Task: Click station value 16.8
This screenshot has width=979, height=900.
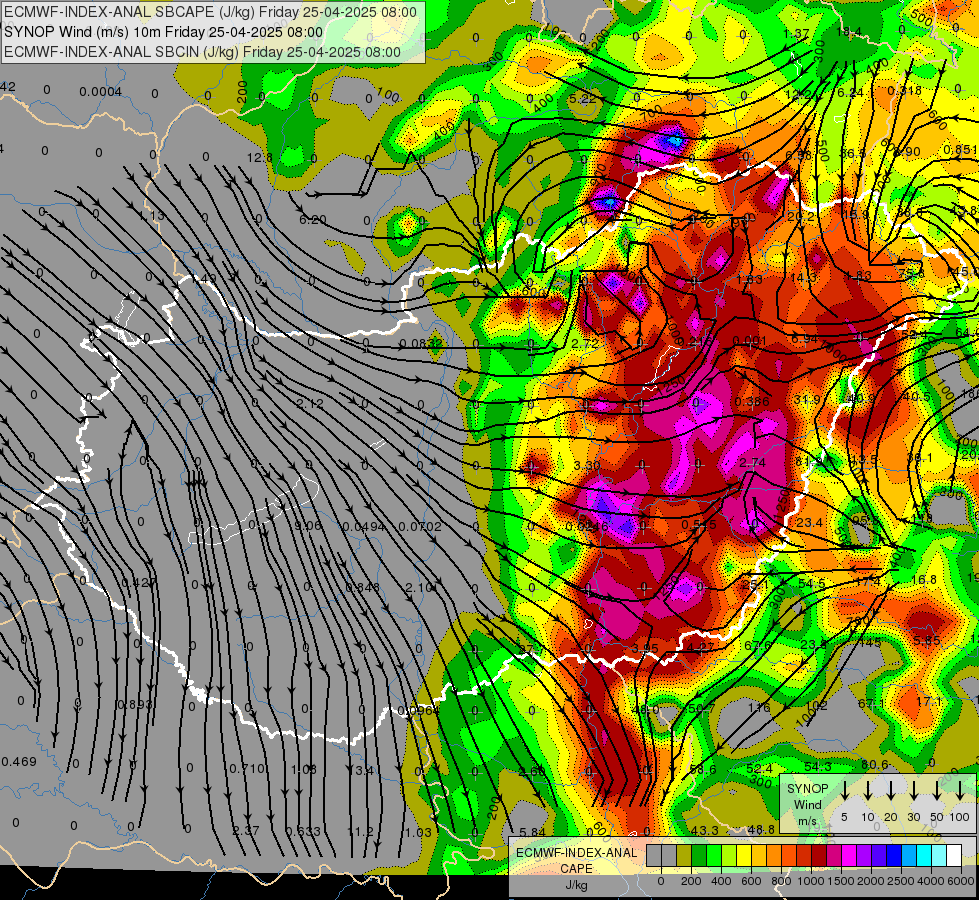Action: tap(923, 580)
